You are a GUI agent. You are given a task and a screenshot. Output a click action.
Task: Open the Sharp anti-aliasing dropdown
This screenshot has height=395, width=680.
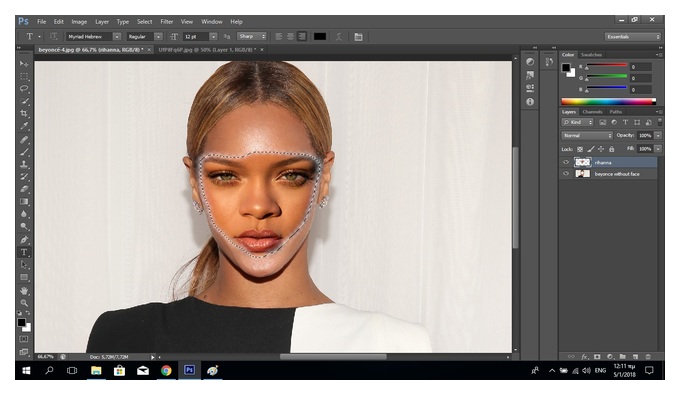[252, 36]
